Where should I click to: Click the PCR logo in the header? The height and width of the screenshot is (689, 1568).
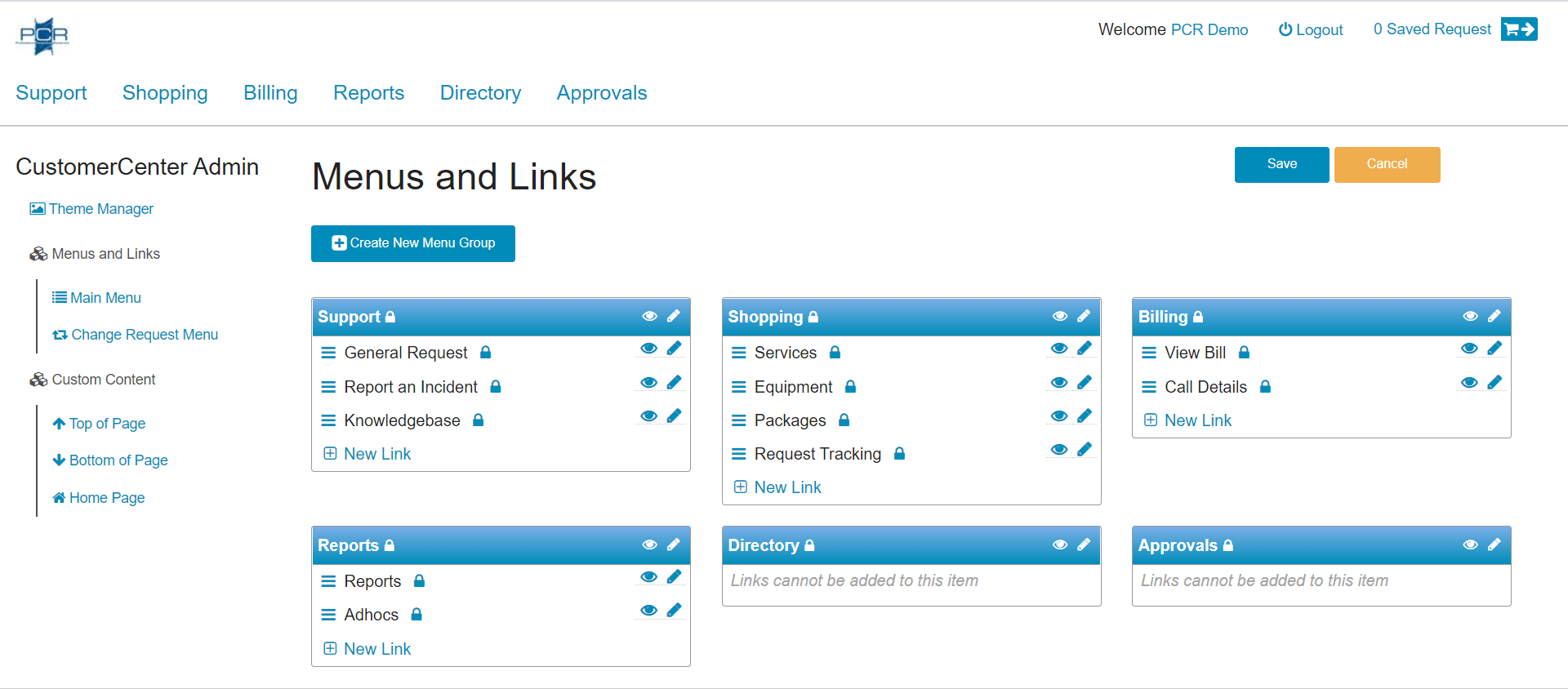43,36
